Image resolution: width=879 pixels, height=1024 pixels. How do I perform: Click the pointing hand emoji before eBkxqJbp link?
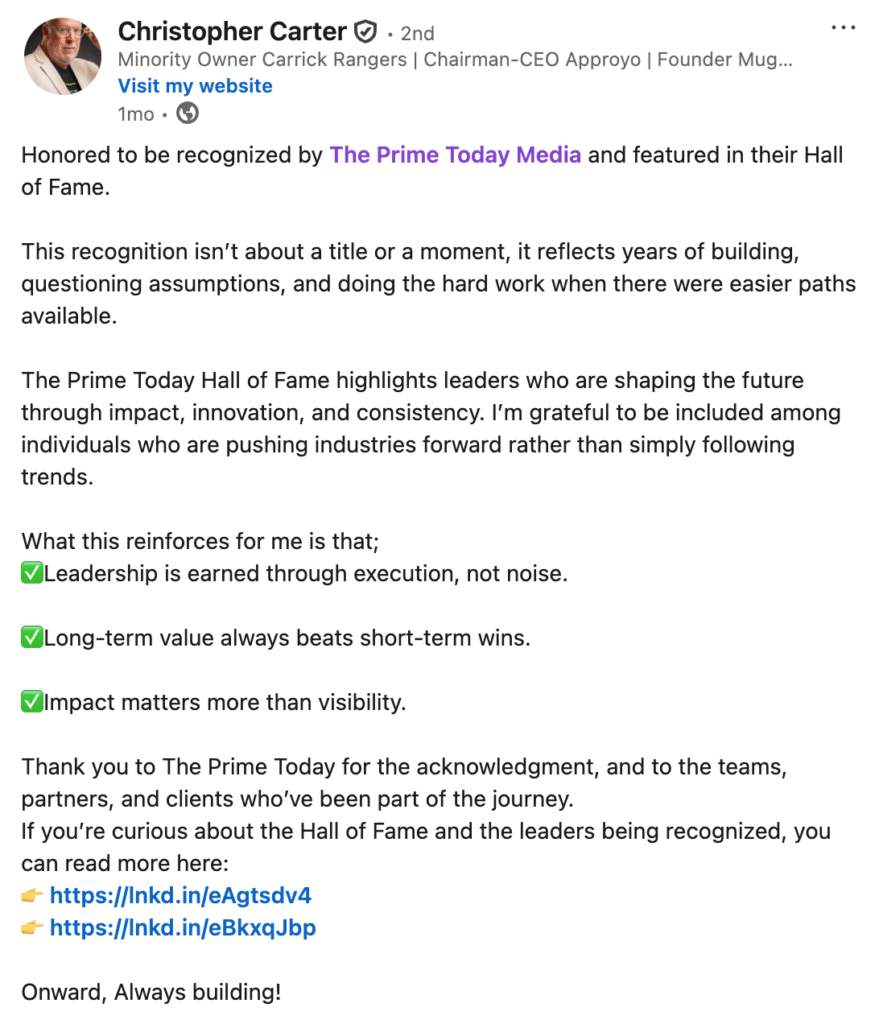tap(32, 928)
